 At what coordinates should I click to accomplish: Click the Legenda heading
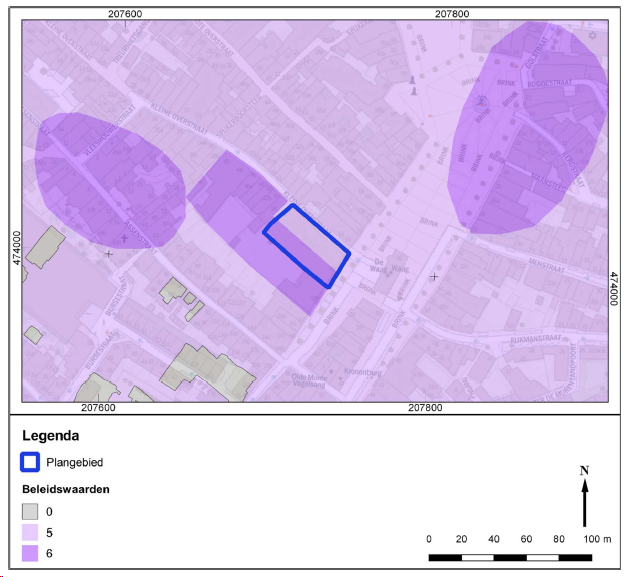50,436
